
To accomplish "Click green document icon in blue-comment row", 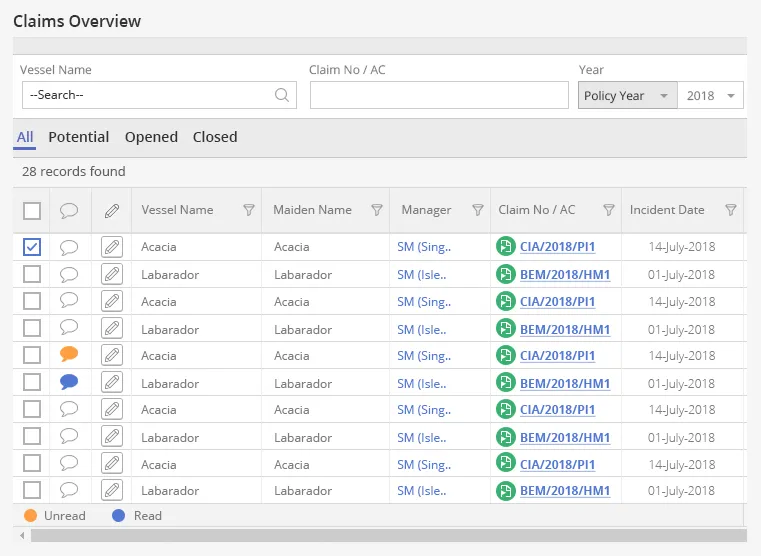I will [x=506, y=382].
